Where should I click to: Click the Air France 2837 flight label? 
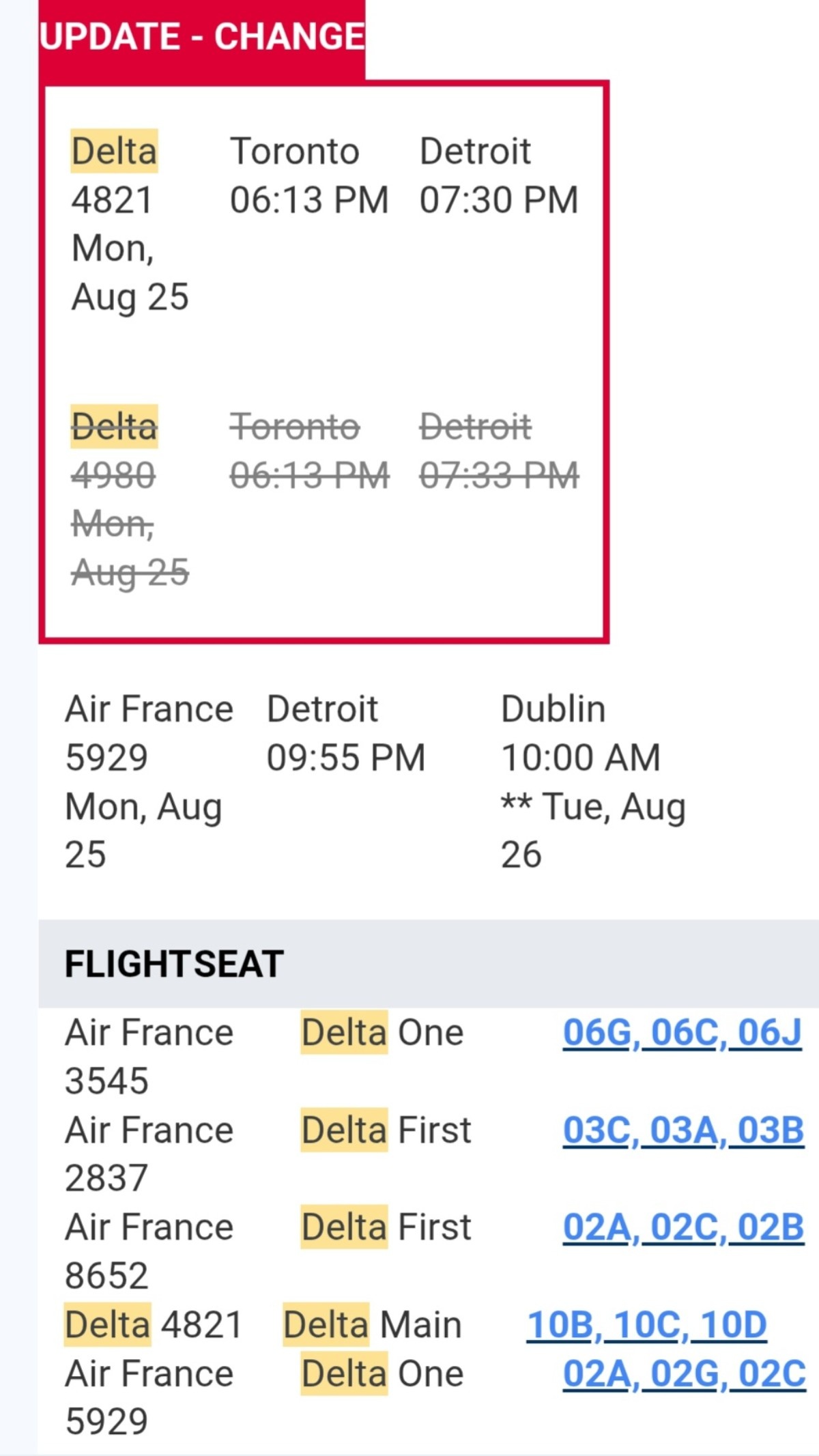[149, 1154]
